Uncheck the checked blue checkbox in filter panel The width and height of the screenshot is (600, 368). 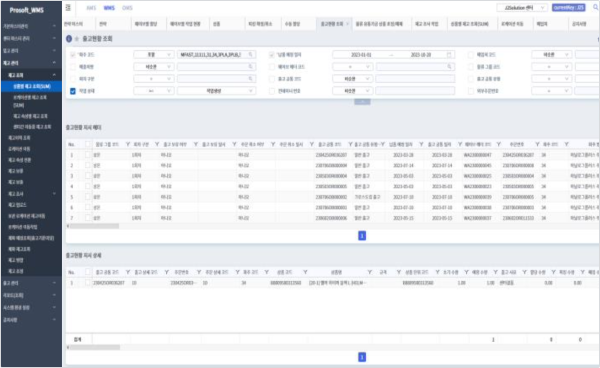(73, 91)
